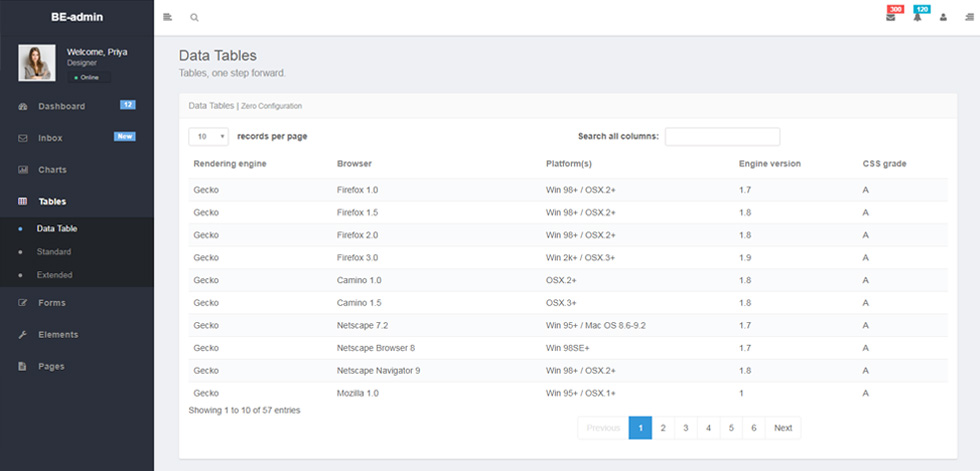The image size is (980, 471).
Task: Sort by Engine version column header
Action: coord(769,164)
